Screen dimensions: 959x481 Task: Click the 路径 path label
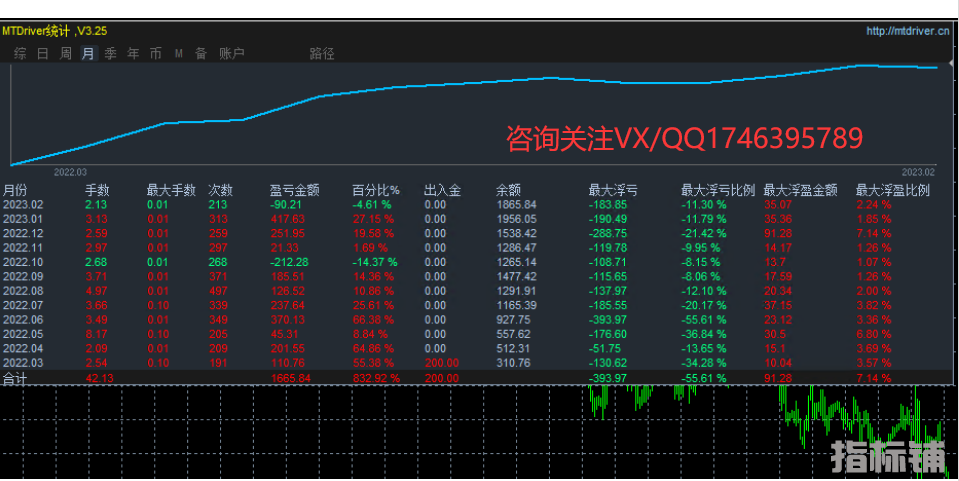[322, 53]
